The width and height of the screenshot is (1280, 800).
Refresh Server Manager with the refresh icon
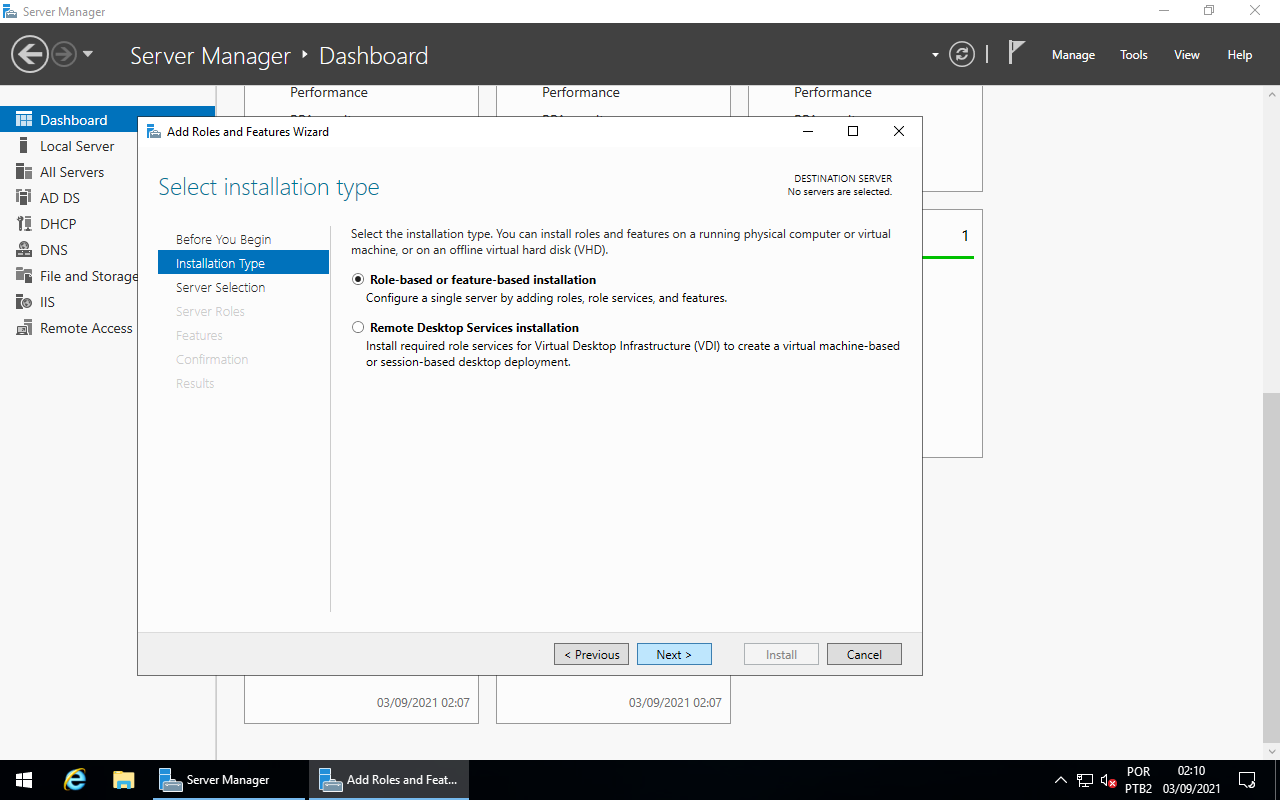pos(962,55)
